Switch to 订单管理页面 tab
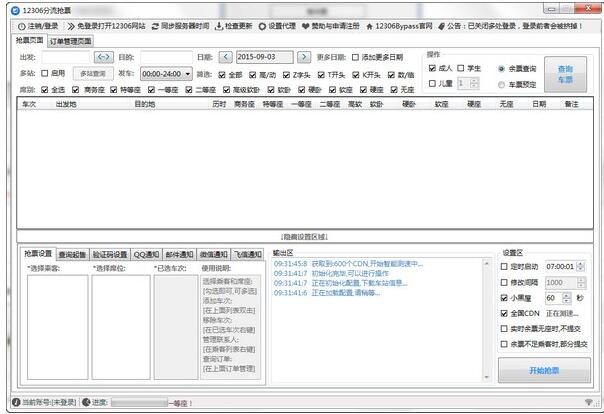The width and height of the screenshot is (604, 414). (70, 41)
